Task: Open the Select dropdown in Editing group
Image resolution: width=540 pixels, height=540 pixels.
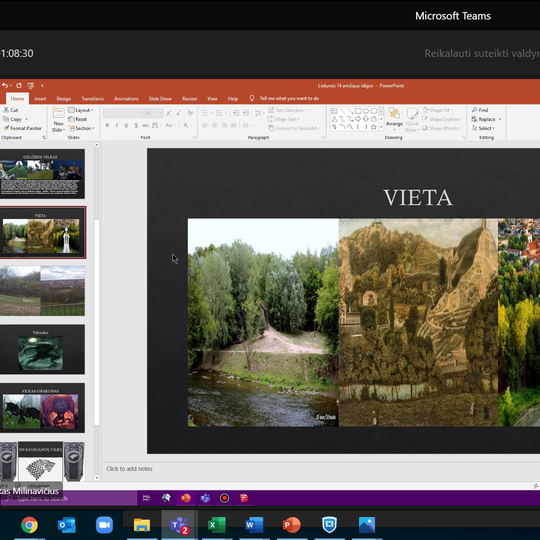Action: click(x=483, y=128)
